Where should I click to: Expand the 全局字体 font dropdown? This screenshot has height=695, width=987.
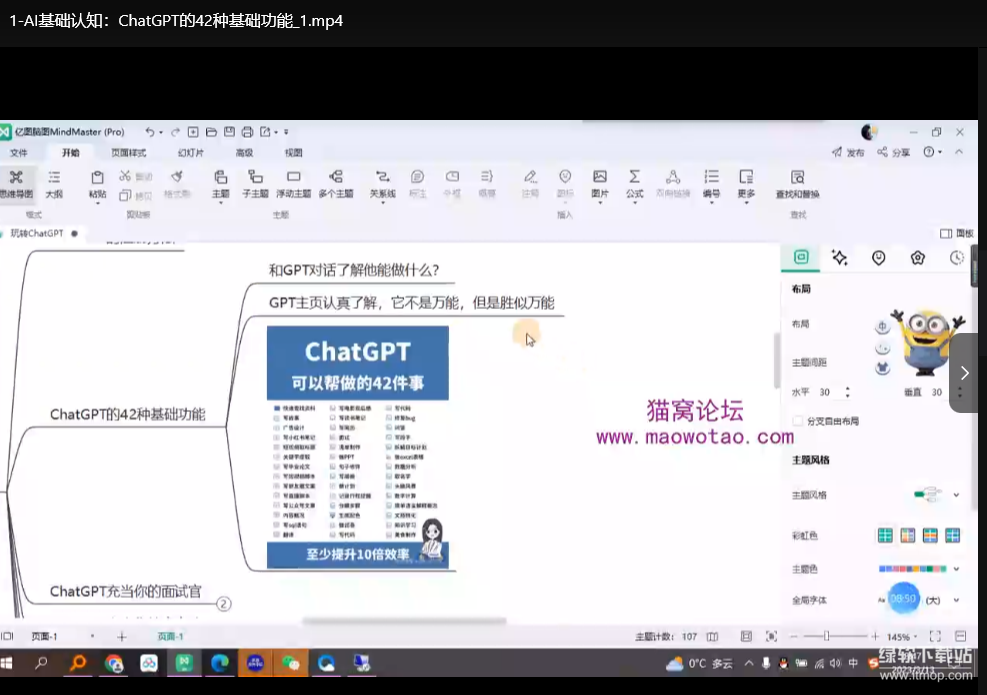click(x=956, y=600)
